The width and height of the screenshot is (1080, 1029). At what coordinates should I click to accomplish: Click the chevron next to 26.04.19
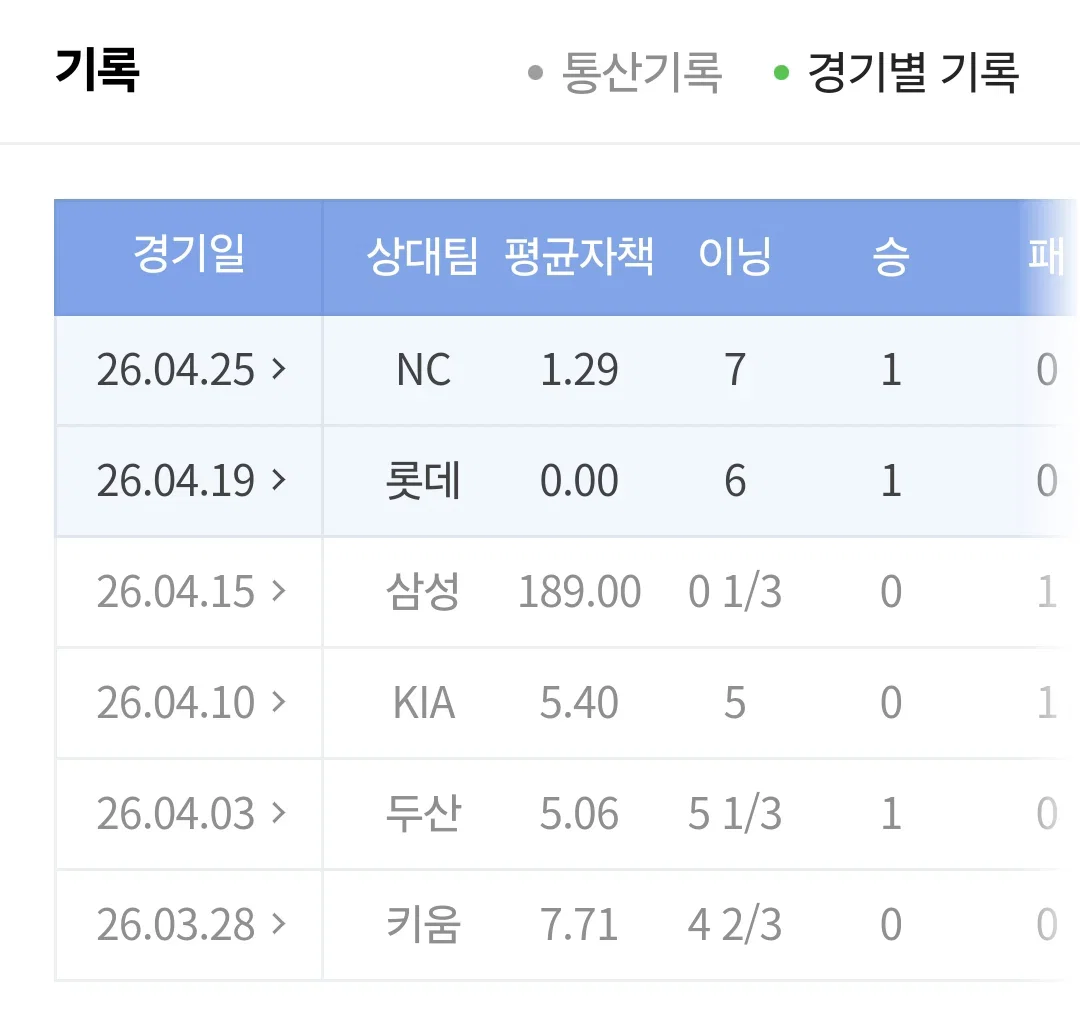tap(278, 480)
